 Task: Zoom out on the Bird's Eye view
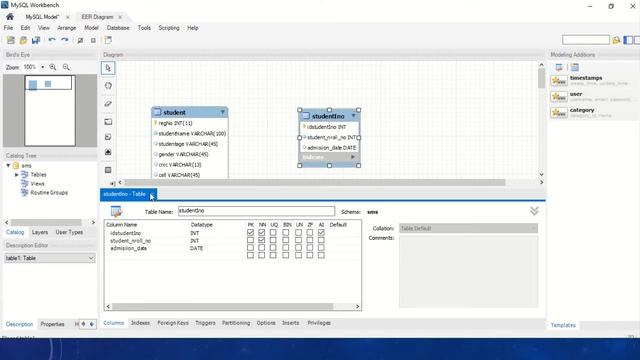click(x=66, y=67)
